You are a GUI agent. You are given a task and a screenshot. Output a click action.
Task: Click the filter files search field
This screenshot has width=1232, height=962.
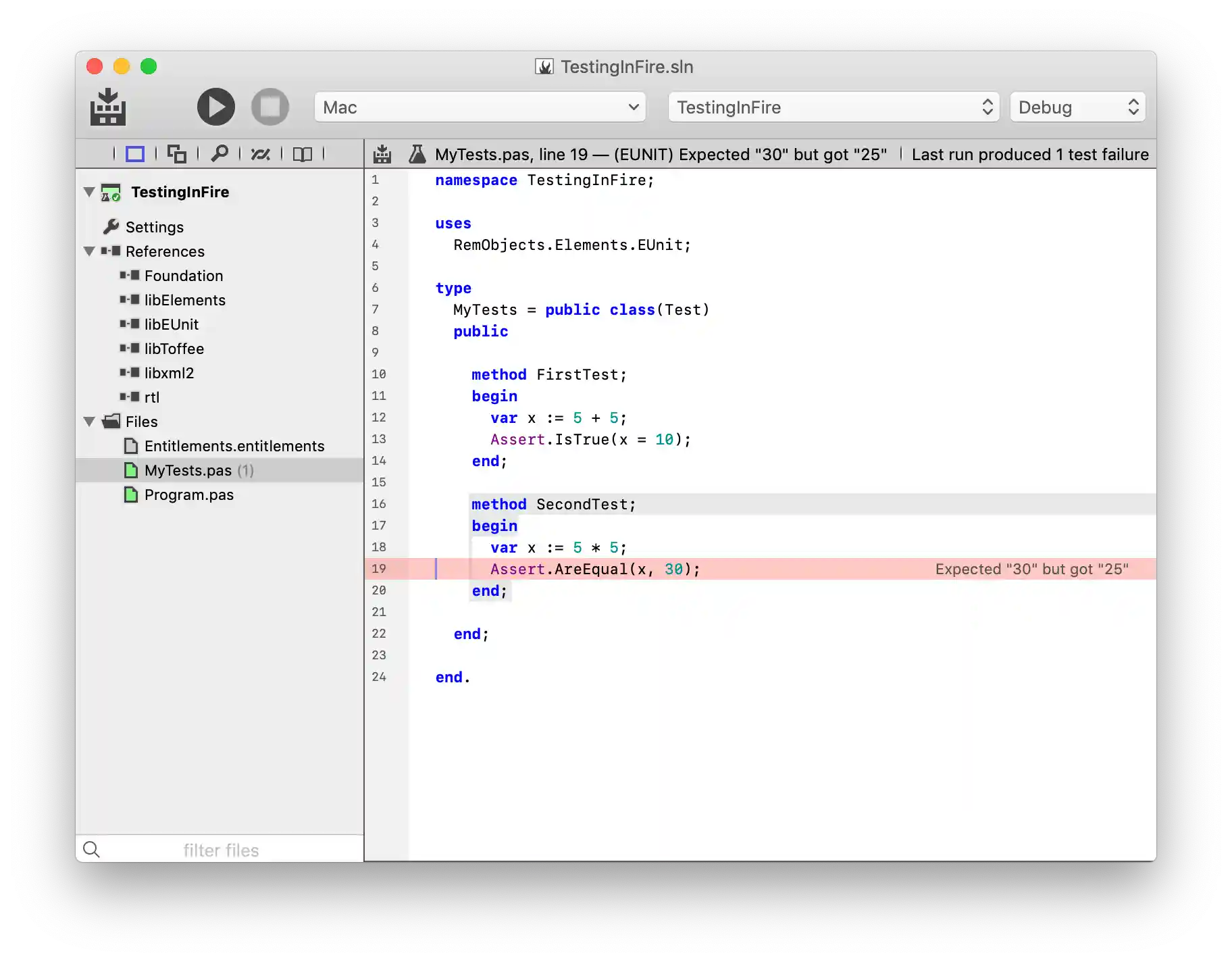[221, 850]
